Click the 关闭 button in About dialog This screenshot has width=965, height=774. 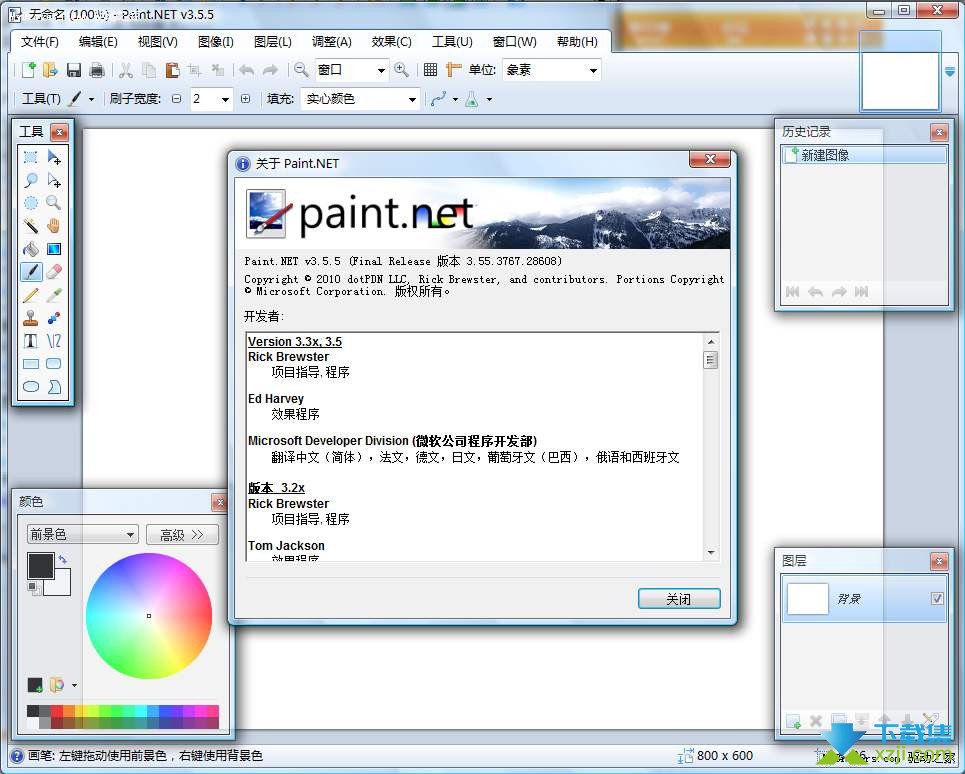pos(679,599)
